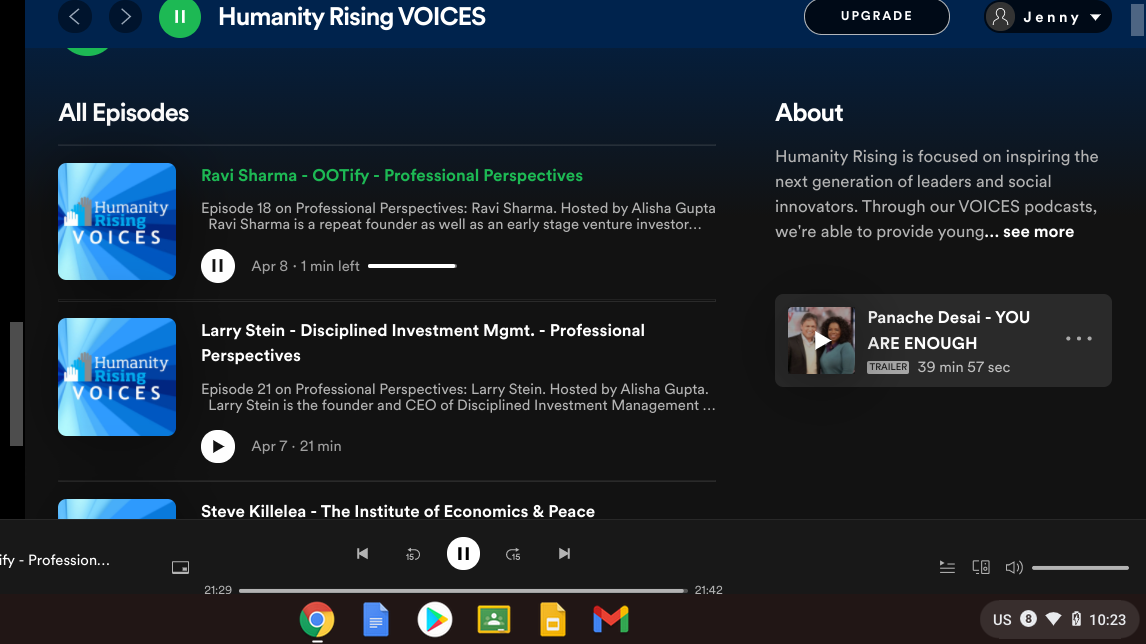Image resolution: width=1146 pixels, height=644 pixels.
Task: Go back with the left arrow button
Action: pos(75,16)
